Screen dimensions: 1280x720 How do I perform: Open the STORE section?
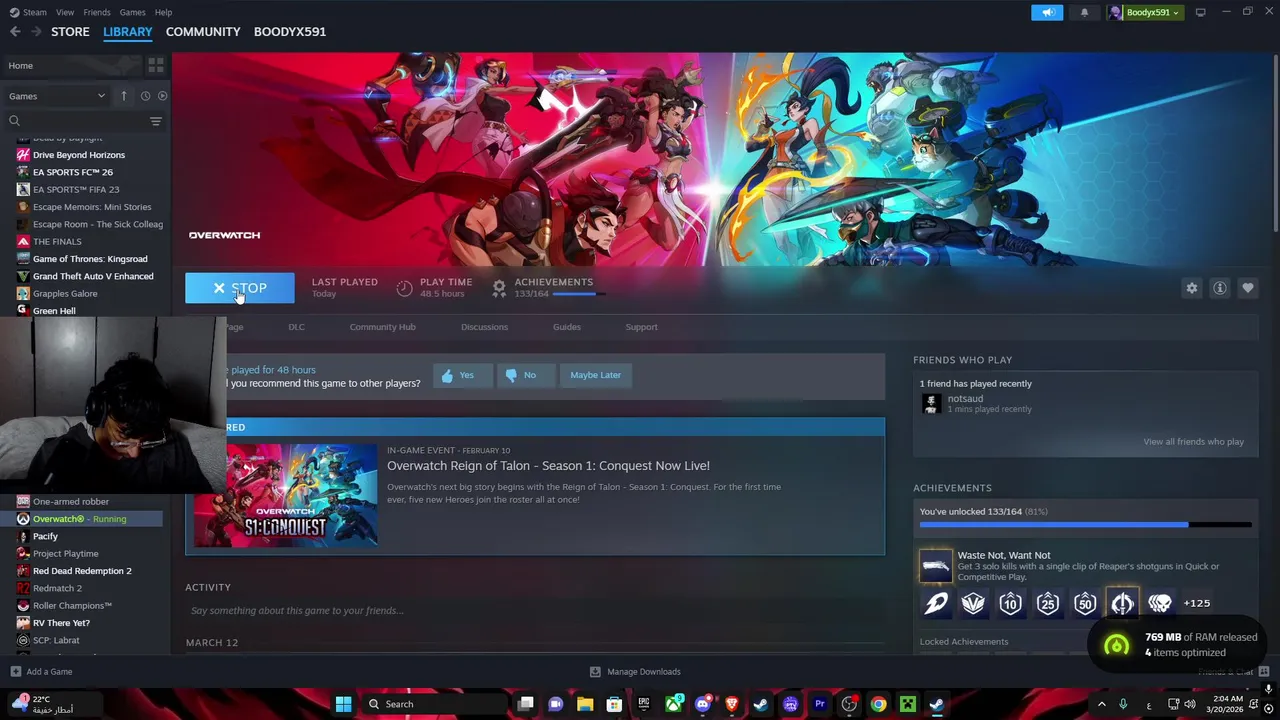point(70,32)
